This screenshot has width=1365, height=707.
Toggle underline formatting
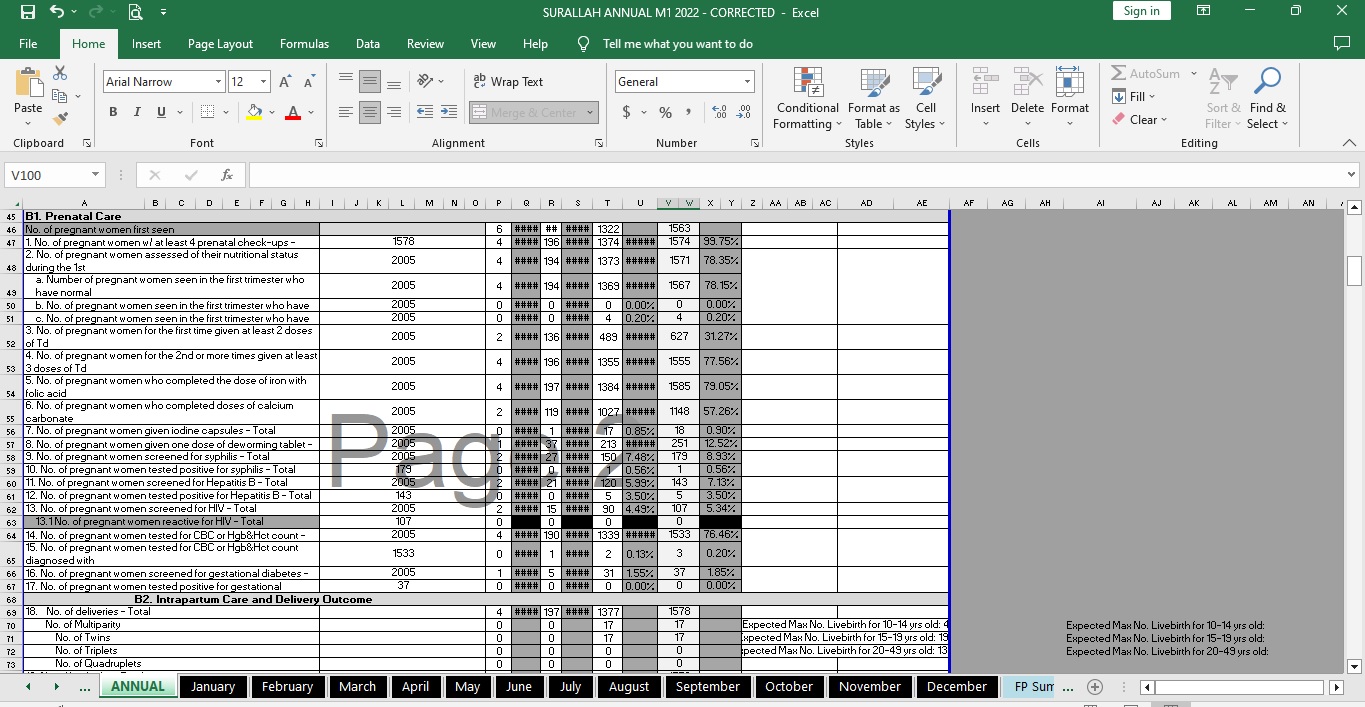click(161, 112)
